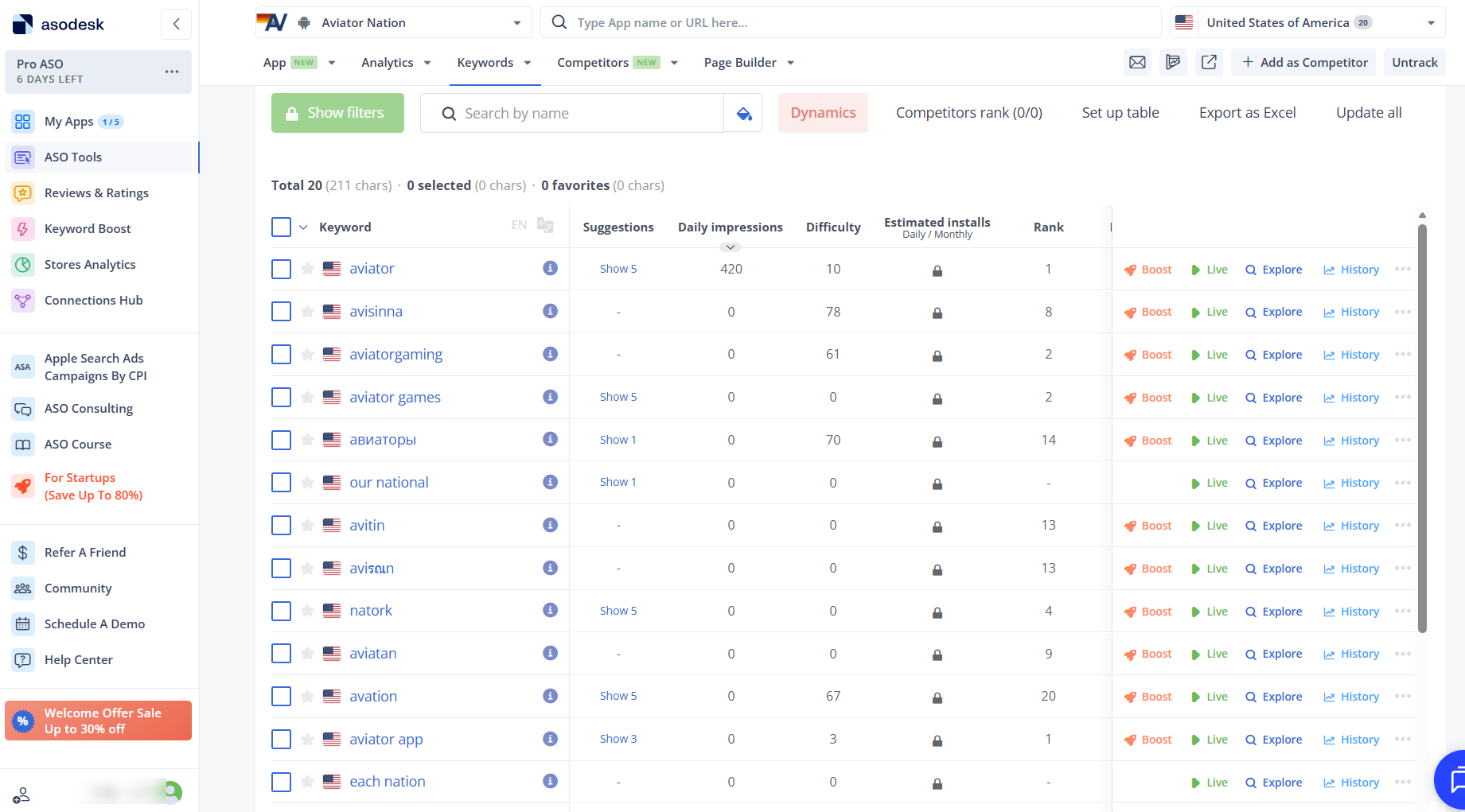This screenshot has height=812, width=1465.
Task: Click the Dynamics button
Action: tap(823, 113)
